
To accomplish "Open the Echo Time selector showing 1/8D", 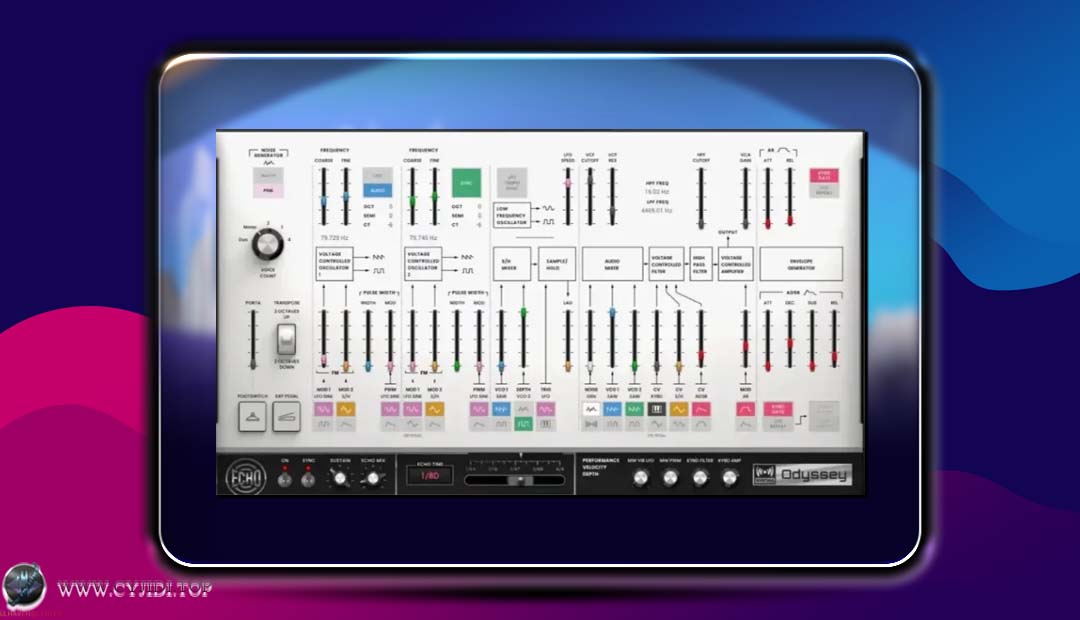I will [x=432, y=473].
